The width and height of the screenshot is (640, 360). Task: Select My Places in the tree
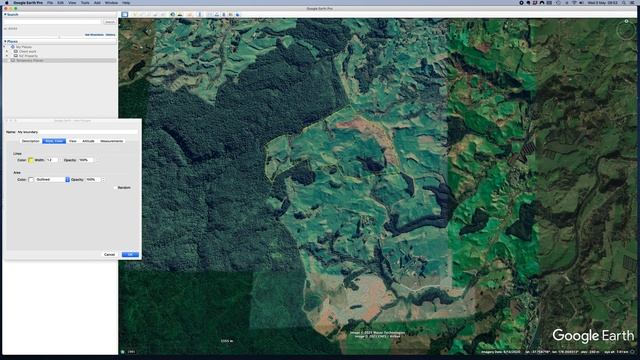tap(24, 47)
